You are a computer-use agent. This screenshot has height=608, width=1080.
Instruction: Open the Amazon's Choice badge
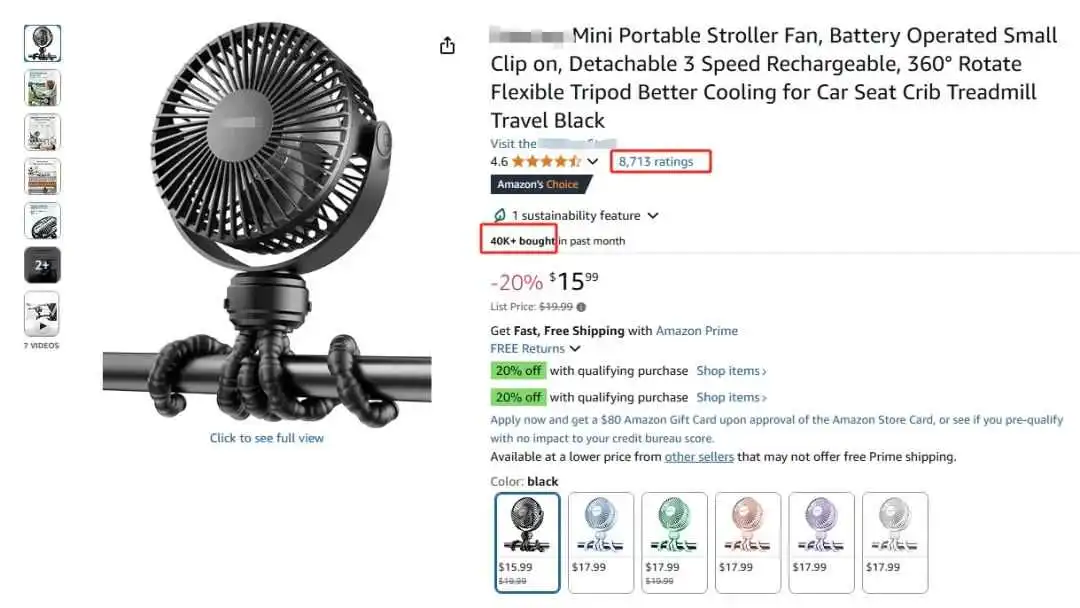[541, 185]
